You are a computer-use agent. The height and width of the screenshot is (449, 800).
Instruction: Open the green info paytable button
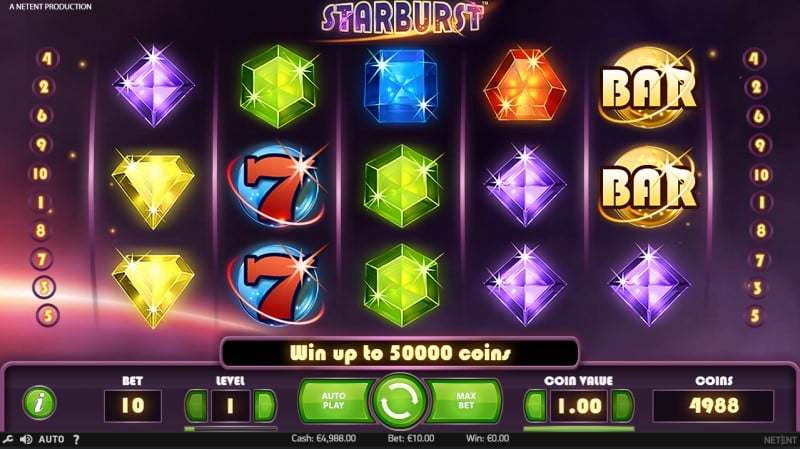coord(39,403)
